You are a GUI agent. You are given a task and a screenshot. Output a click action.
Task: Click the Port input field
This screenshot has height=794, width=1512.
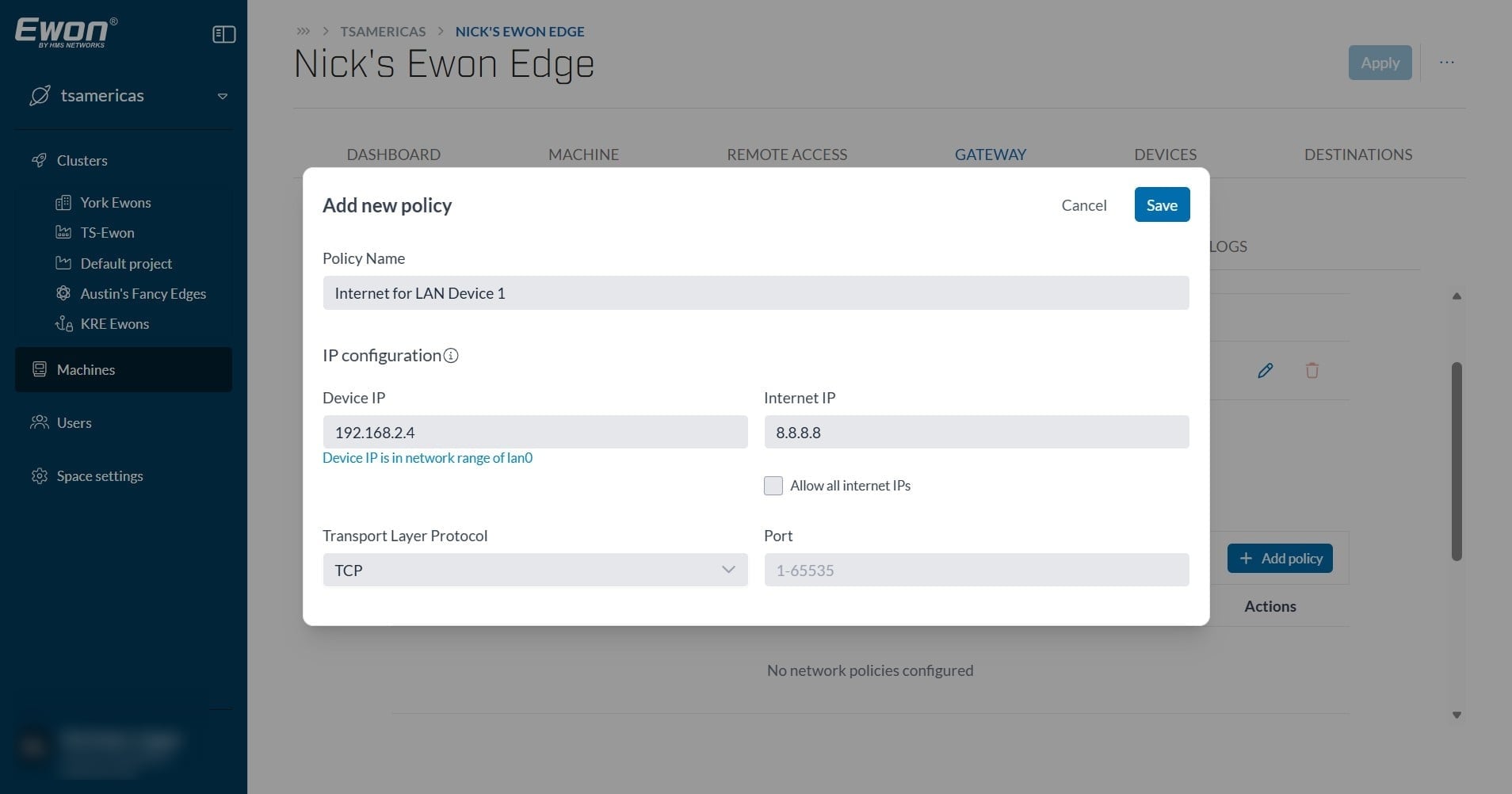(976, 571)
